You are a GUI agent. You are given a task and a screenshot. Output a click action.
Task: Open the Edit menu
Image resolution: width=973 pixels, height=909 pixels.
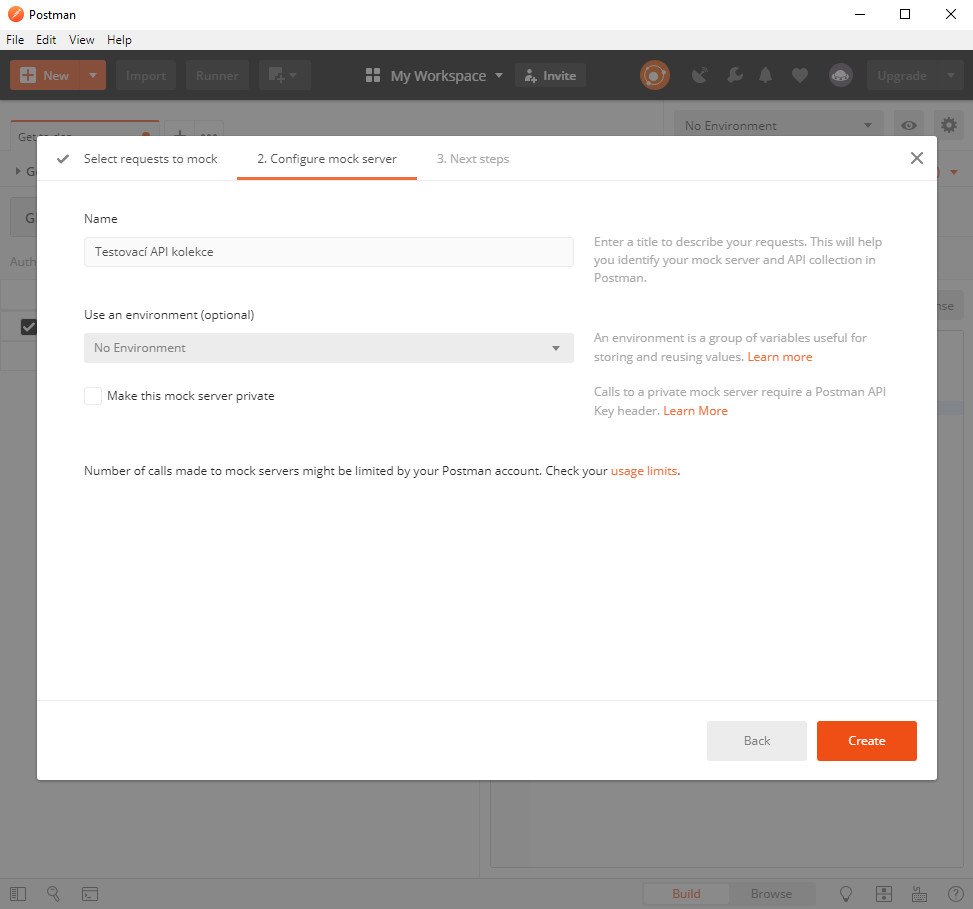point(46,40)
